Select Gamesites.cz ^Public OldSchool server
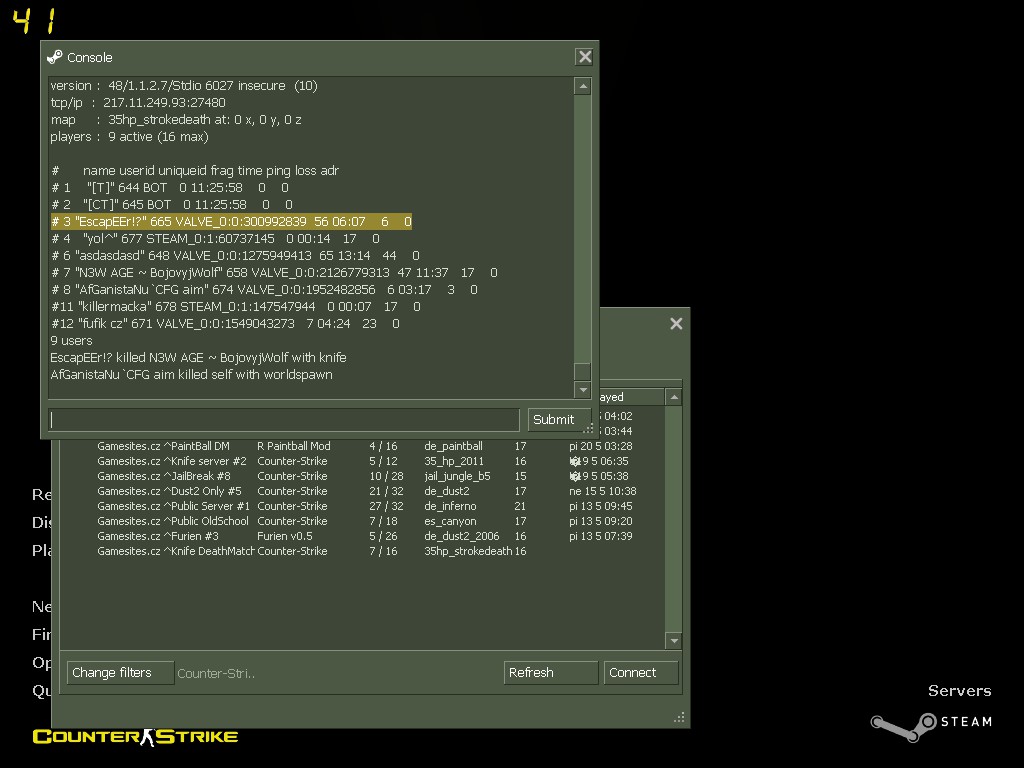The width and height of the screenshot is (1024, 768). click(x=364, y=521)
